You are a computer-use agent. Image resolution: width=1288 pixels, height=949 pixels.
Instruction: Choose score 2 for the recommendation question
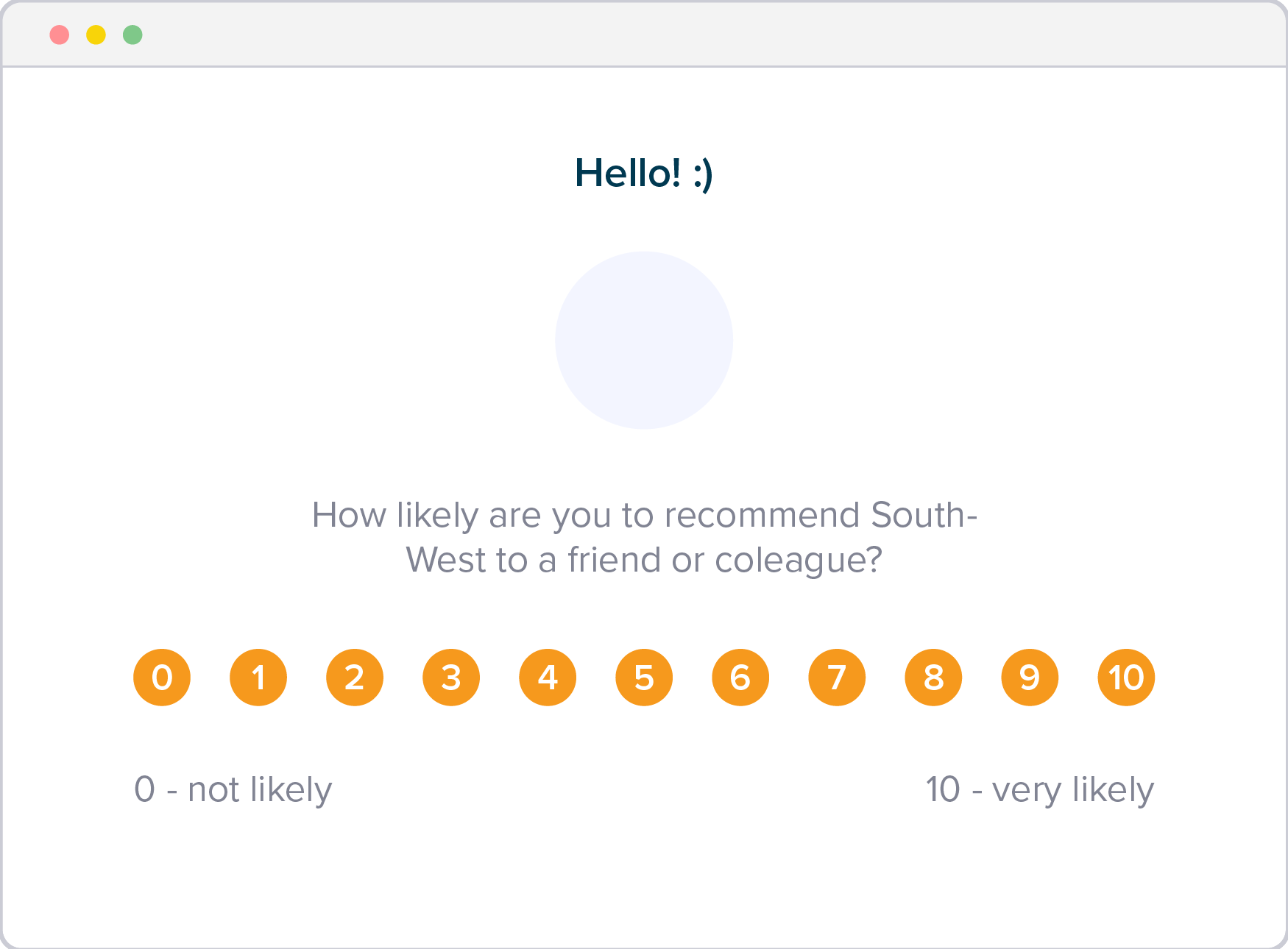tap(355, 678)
